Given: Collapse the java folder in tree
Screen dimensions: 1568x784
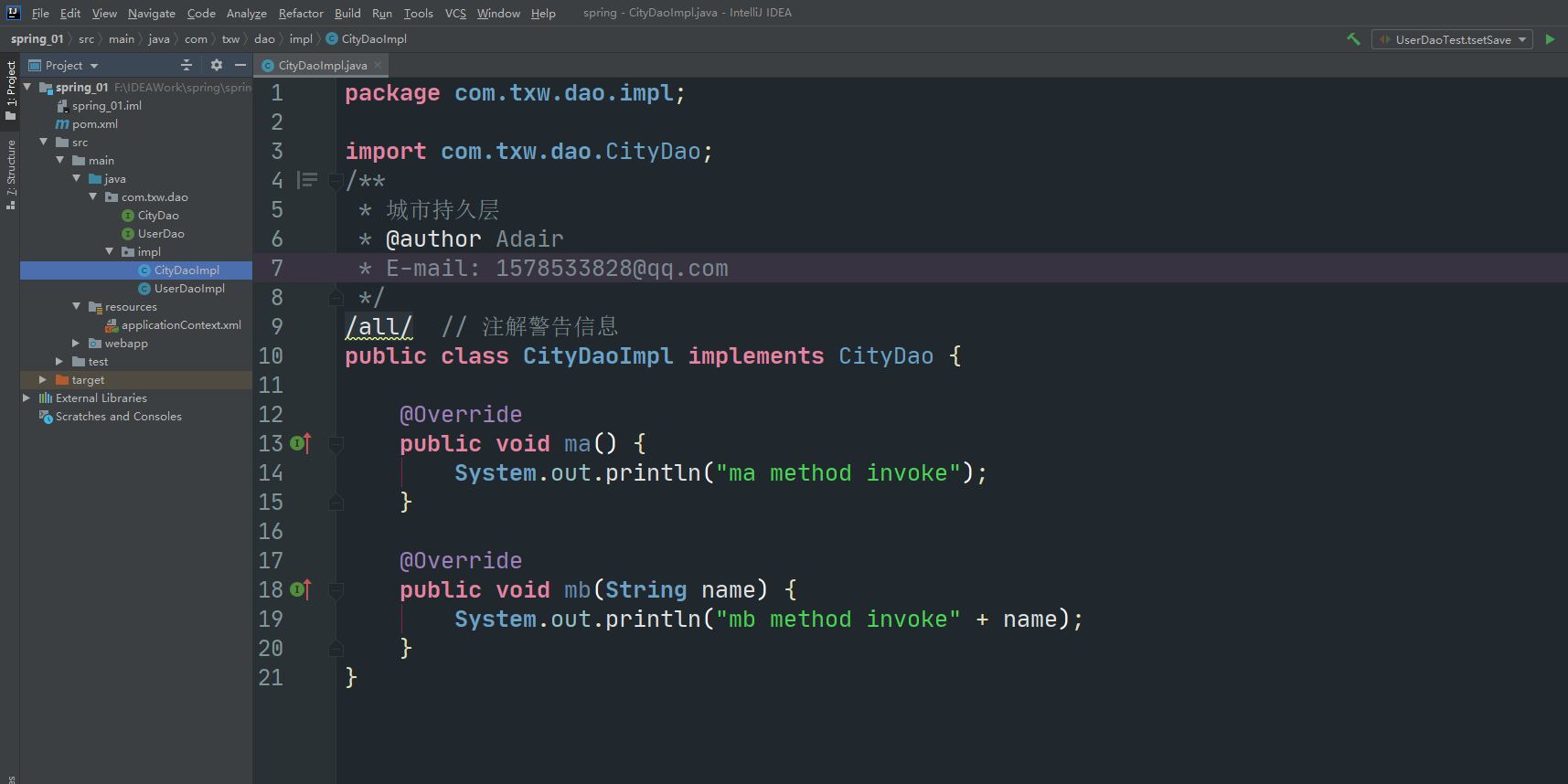Looking at the screenshot, I should [77, 178].
